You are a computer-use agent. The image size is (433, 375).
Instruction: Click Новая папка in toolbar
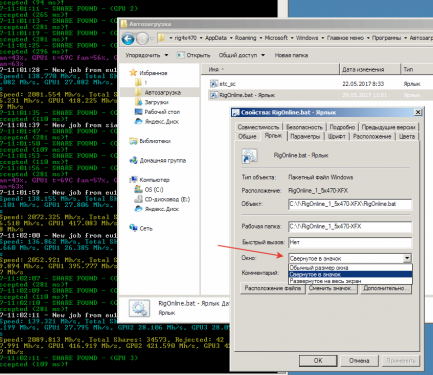tap(291, 55)
